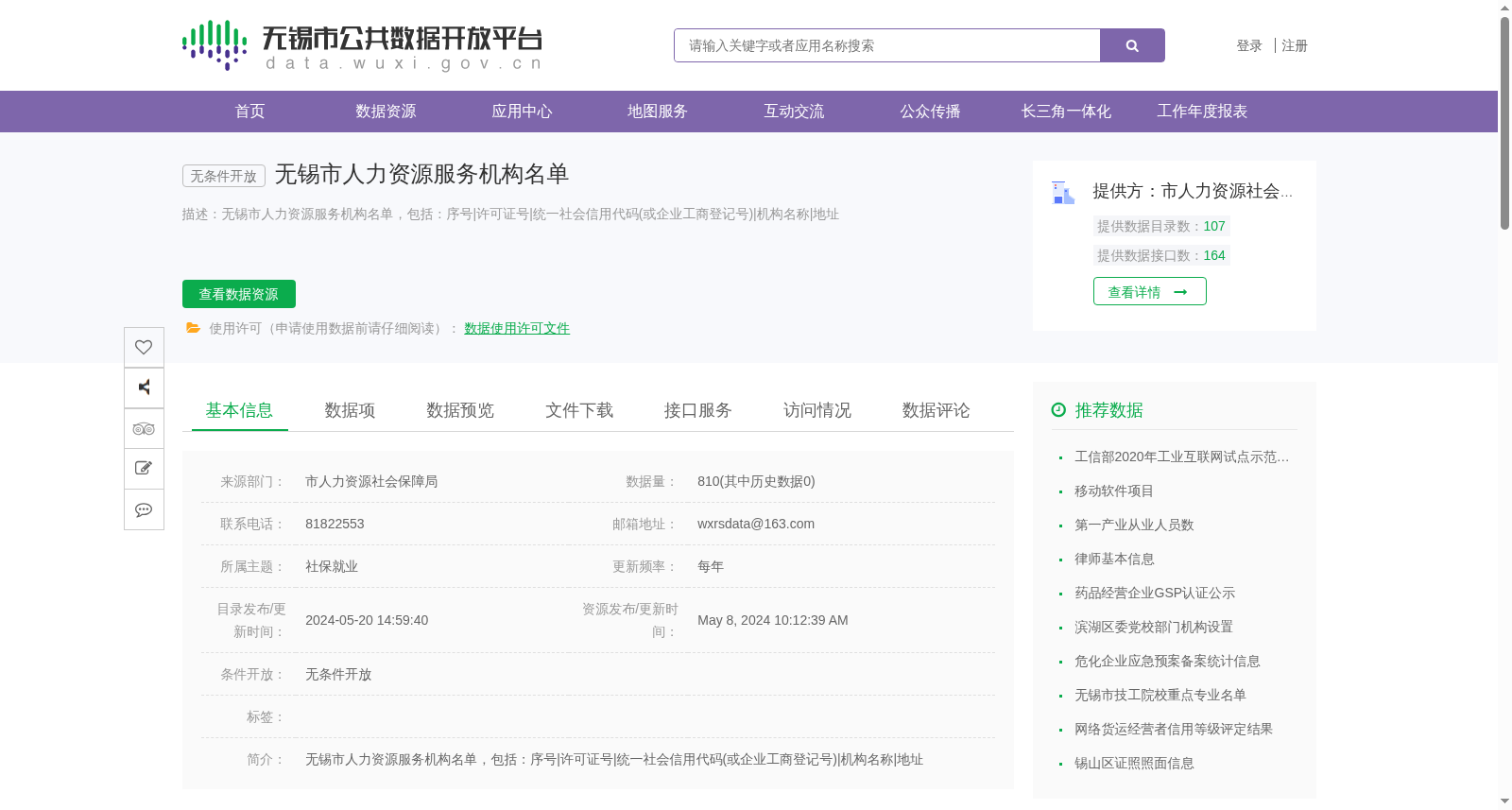Click the Wuxi data platform logo

362,45
